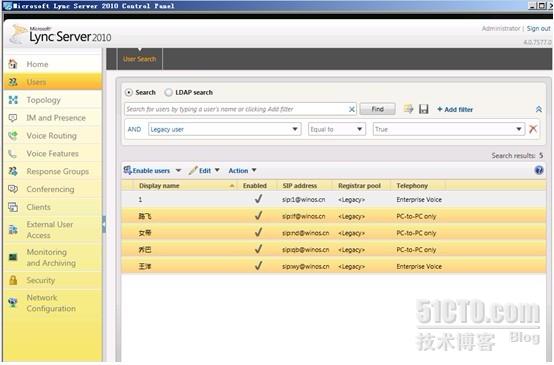
Task: Click the Edit pencil icon
Action: [193, 171]
